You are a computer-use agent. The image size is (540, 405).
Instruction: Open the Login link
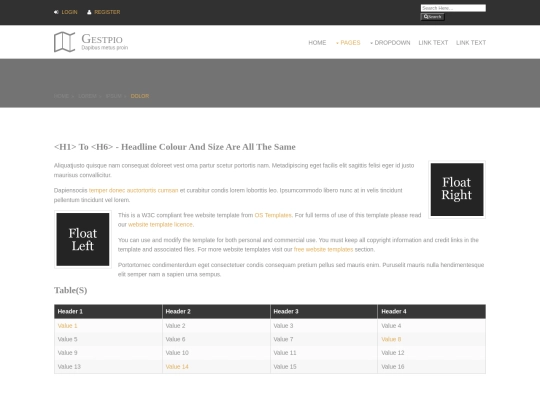pyautogui.click(x=69, y=12)
